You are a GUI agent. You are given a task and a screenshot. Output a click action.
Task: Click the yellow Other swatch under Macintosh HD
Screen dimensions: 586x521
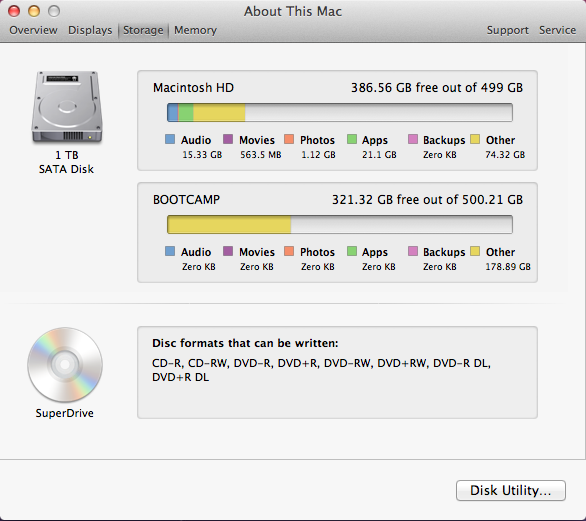pos(475,139)
